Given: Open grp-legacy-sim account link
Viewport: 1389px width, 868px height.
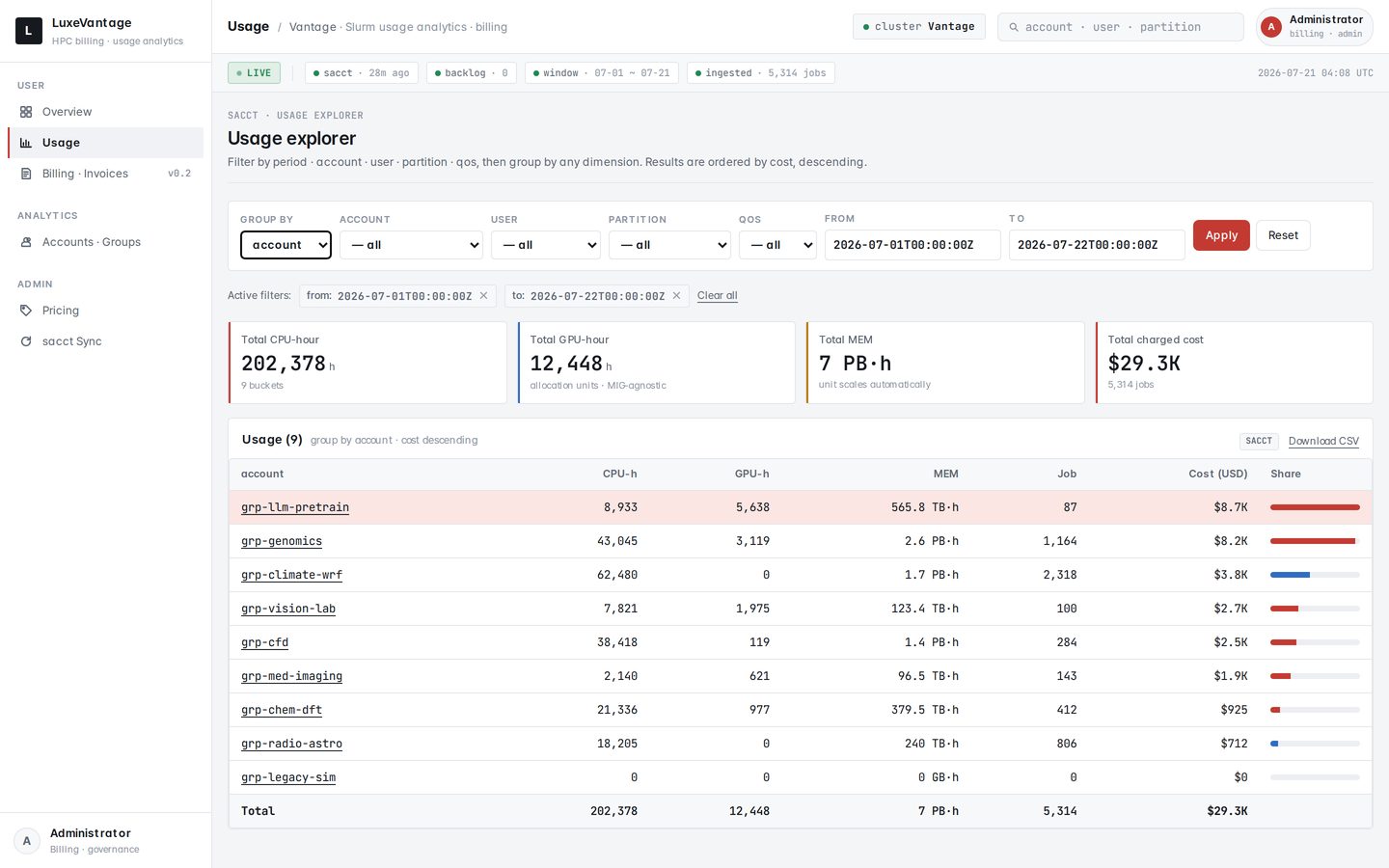Looking at the screenshot, I should (x=288, y=777).
